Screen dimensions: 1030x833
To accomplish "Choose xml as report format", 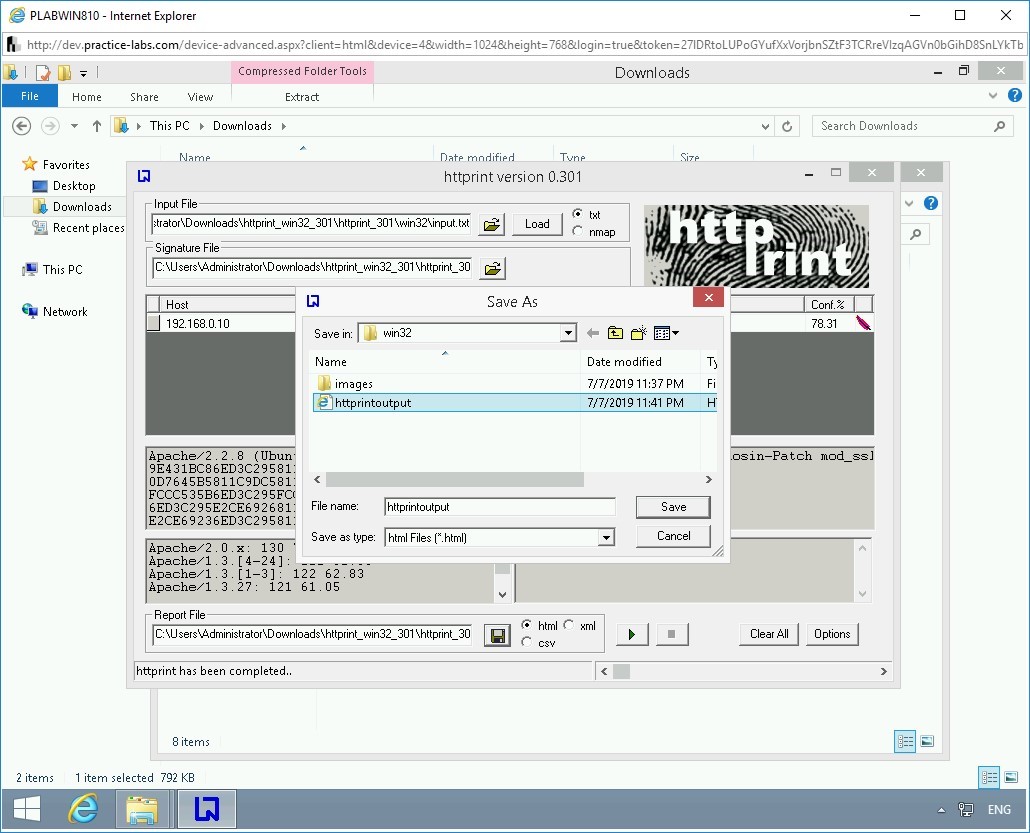I will coord(569,626).
